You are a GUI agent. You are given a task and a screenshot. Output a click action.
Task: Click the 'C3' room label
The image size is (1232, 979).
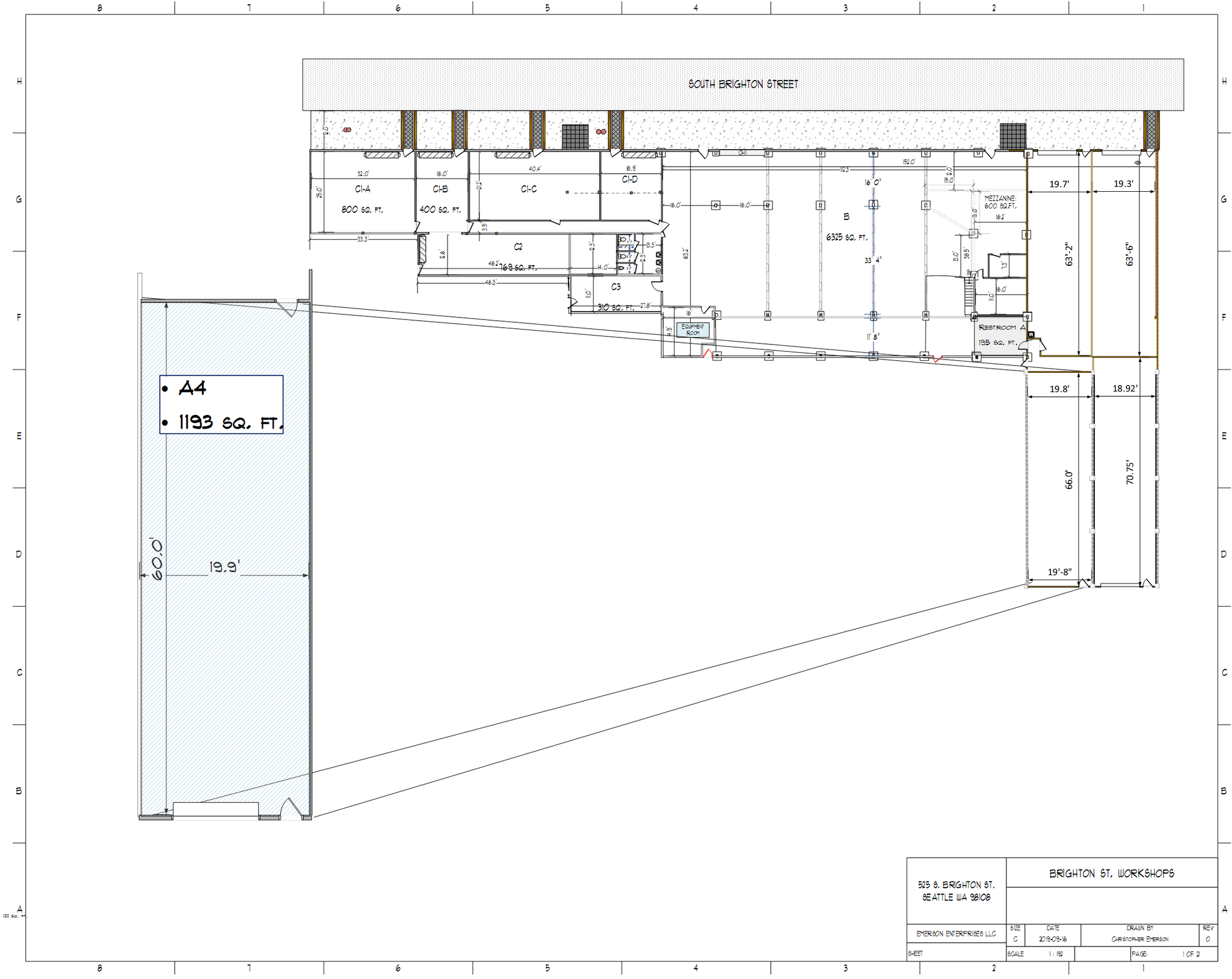pyautogui.click(x=615, y=287)
